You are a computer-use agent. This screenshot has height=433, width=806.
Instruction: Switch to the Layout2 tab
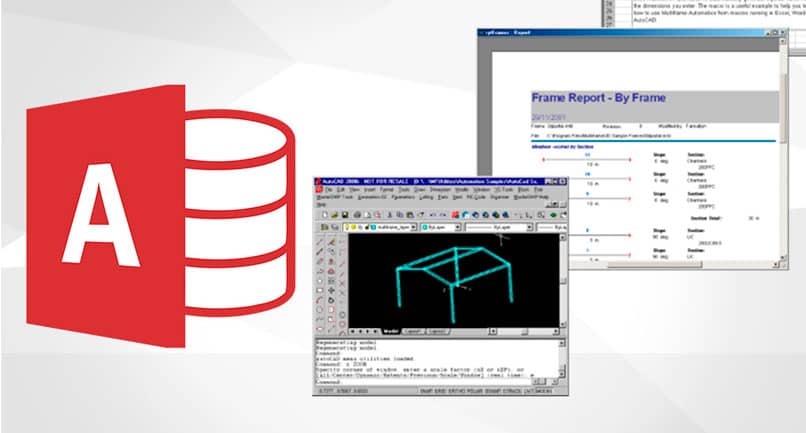[437, 331]
